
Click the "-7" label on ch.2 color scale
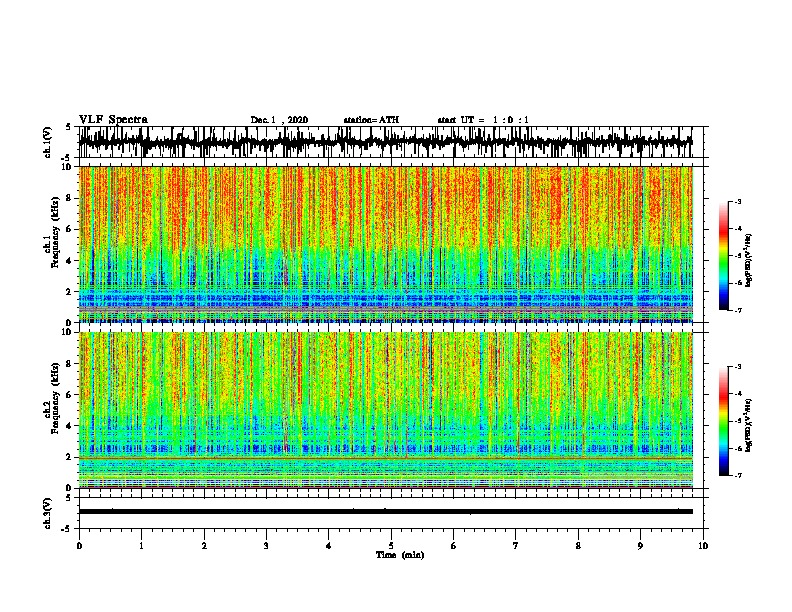(x=737, y=475)
